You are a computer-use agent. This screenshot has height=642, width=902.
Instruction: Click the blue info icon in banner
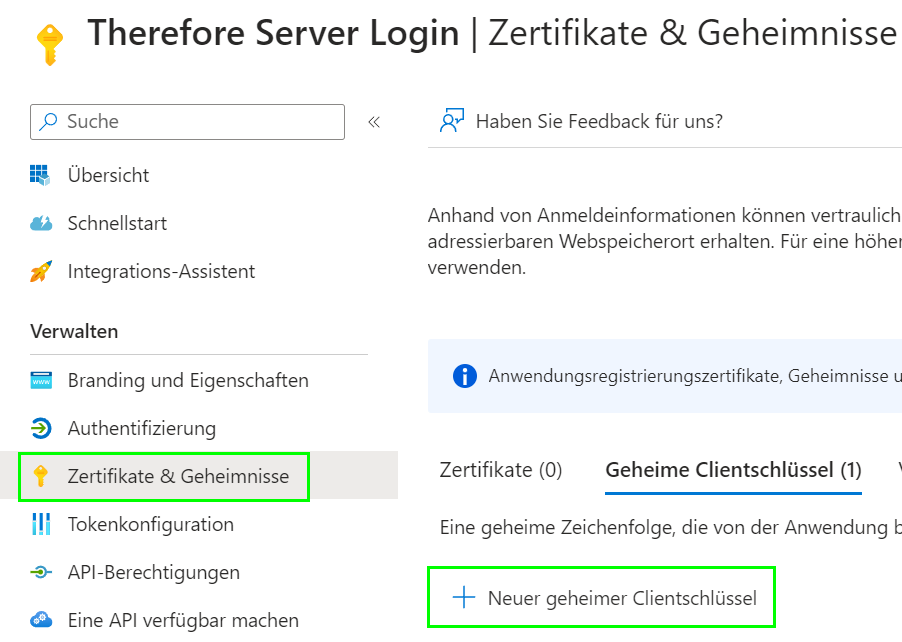[465, 376]
